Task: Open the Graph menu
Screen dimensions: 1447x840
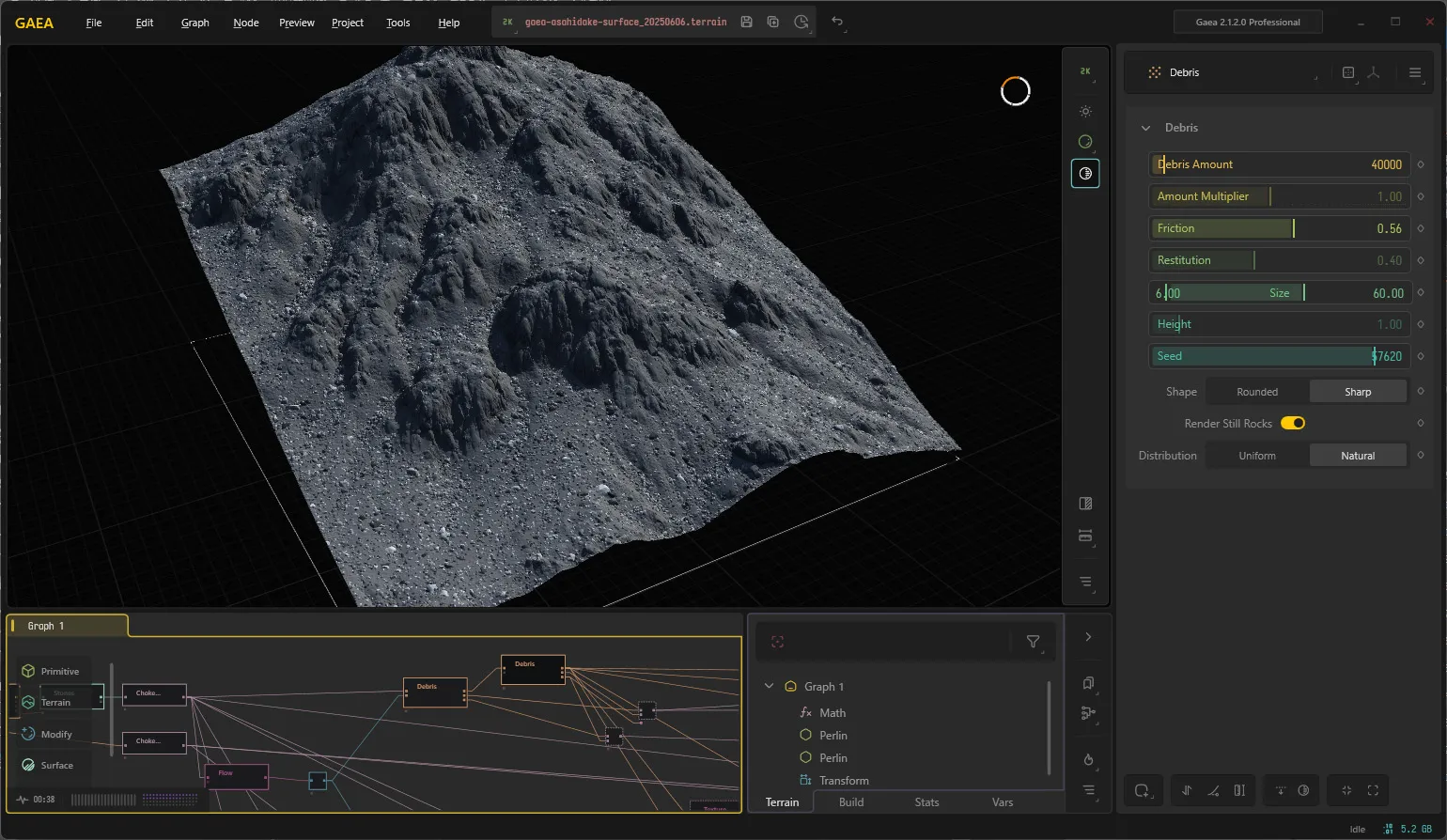Action: pos(195,23)
